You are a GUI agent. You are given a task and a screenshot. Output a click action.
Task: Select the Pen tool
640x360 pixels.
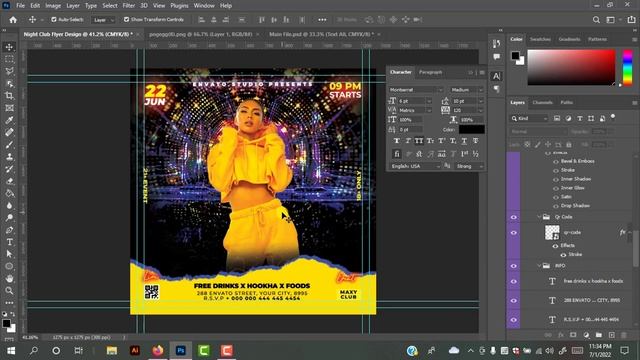point(9,230)
